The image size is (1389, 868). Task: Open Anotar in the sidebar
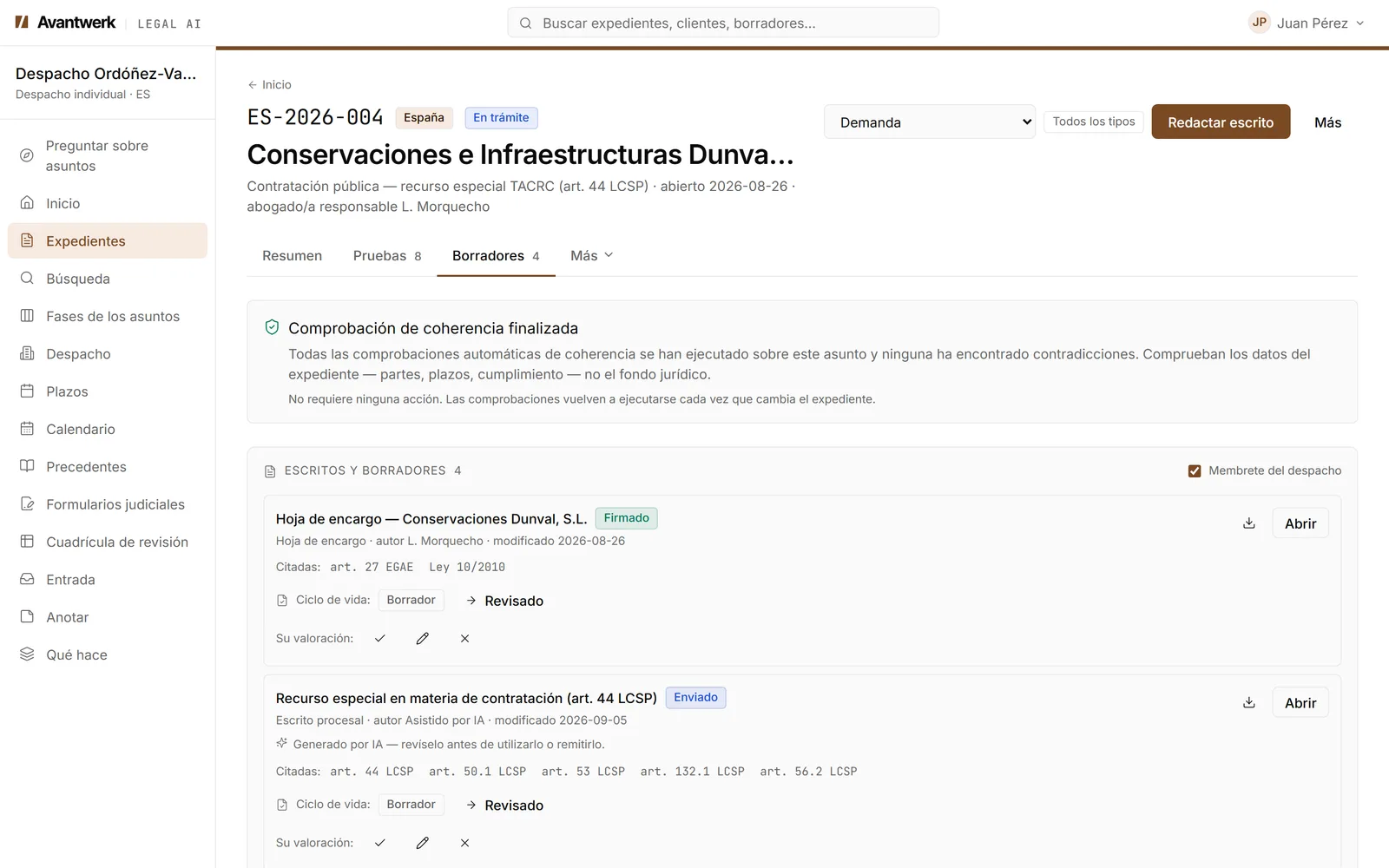(x=108, y=617)
